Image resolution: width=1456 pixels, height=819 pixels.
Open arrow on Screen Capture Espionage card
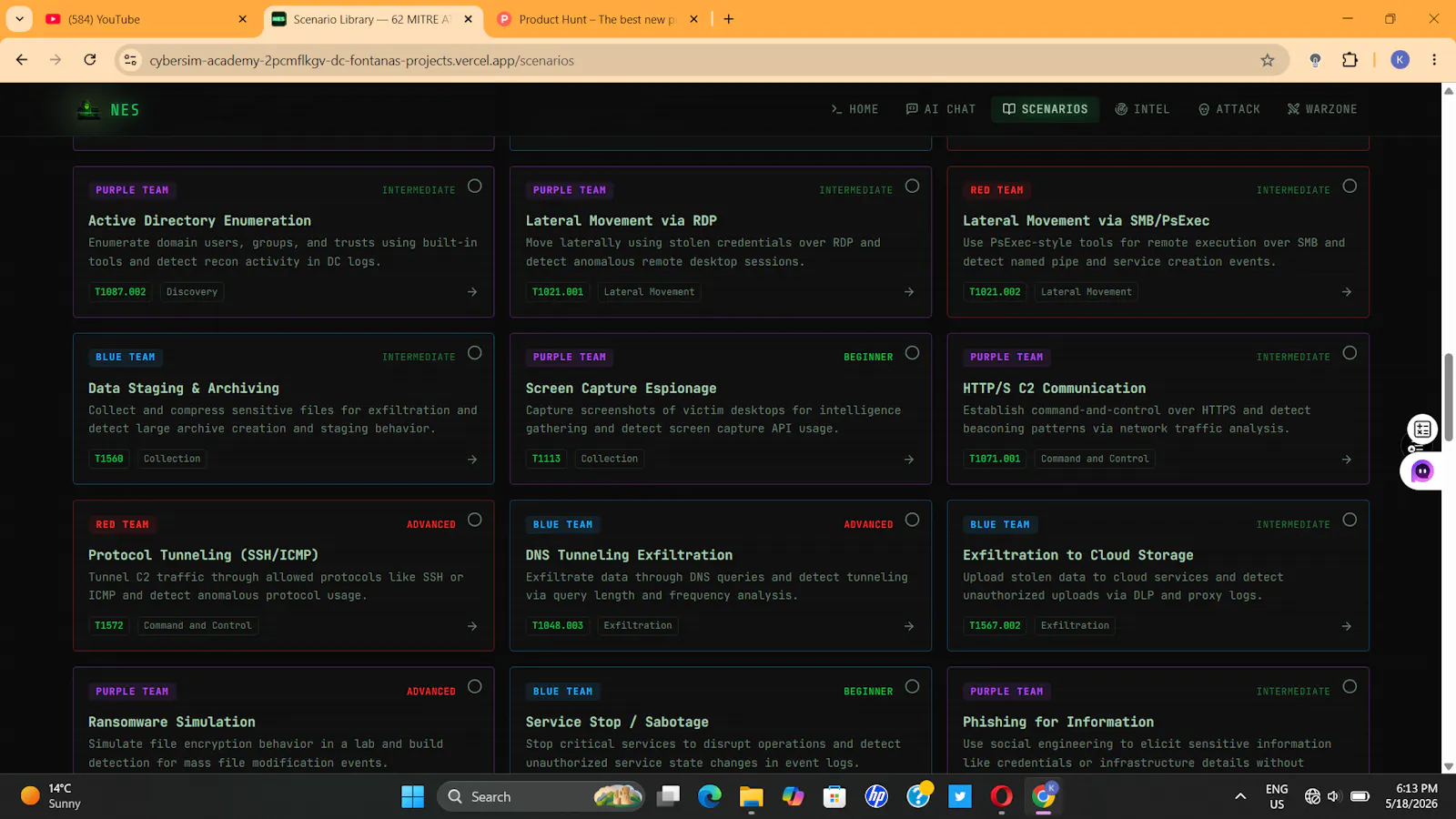[x=909, y=460]
